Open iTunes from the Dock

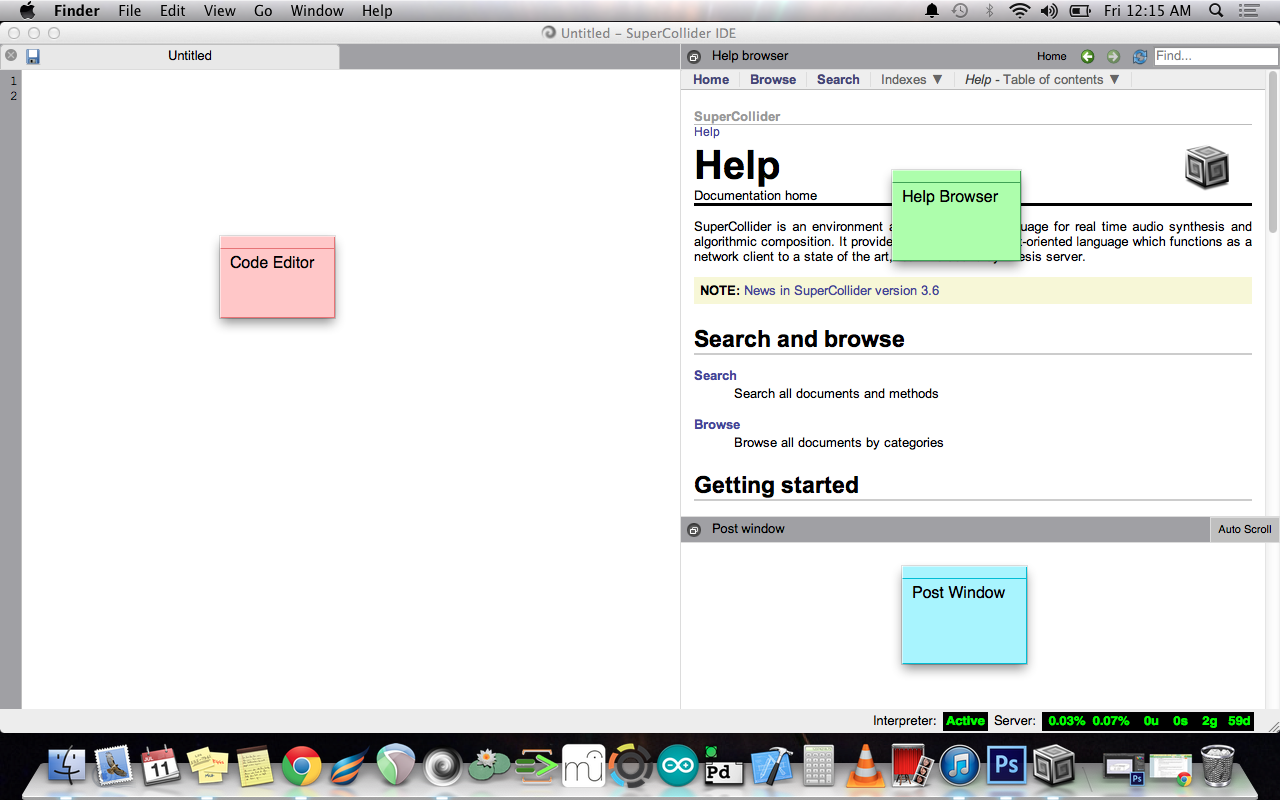tap(959, 766)
